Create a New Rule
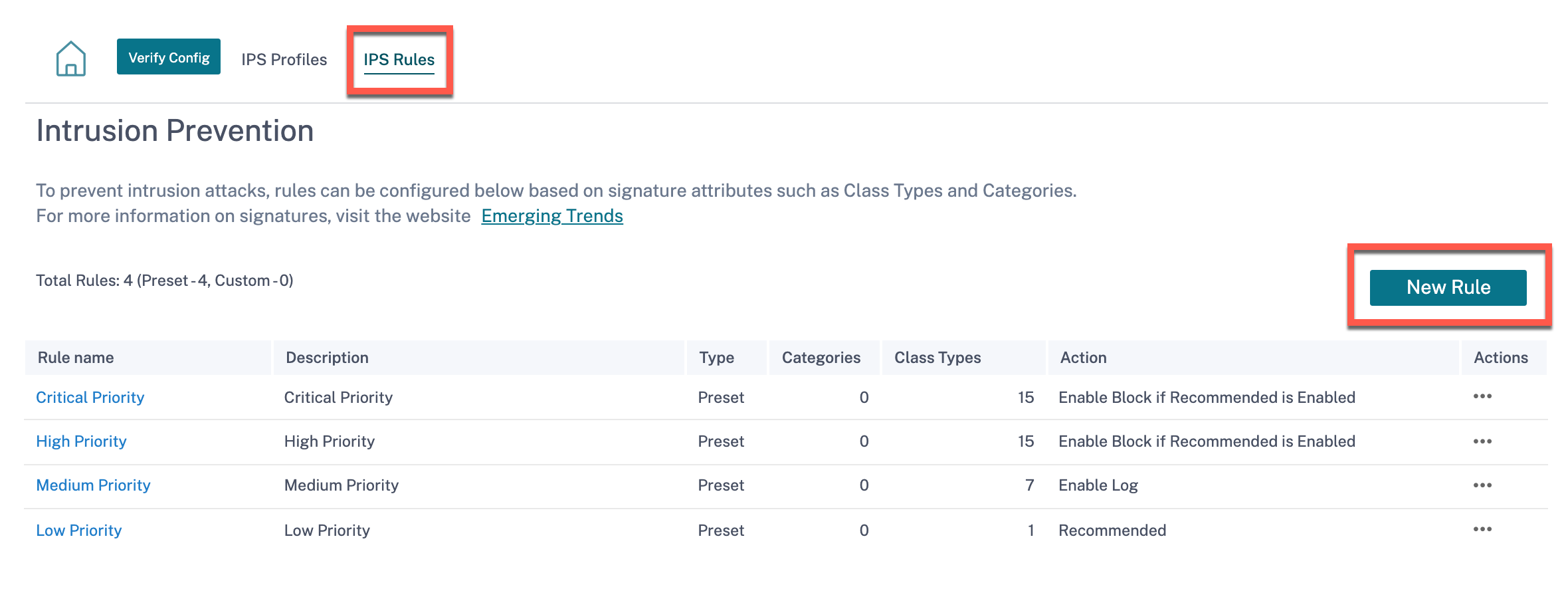This screenshot has height=597, width=1568. 1448,287
